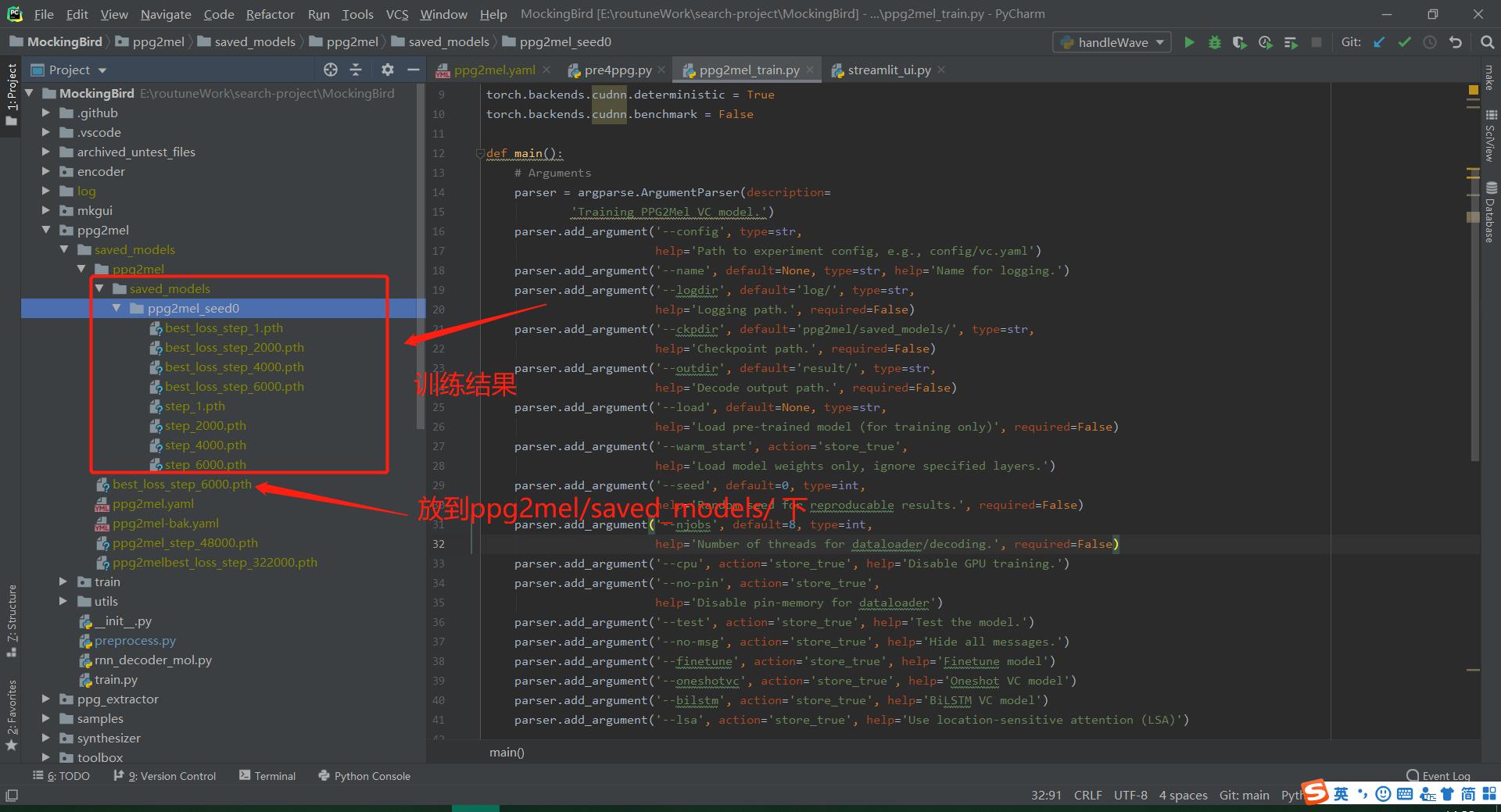The width and height of the screenshot is (1501, 812).
Task: Open the SciView side panel
Action: (1490, 136)
